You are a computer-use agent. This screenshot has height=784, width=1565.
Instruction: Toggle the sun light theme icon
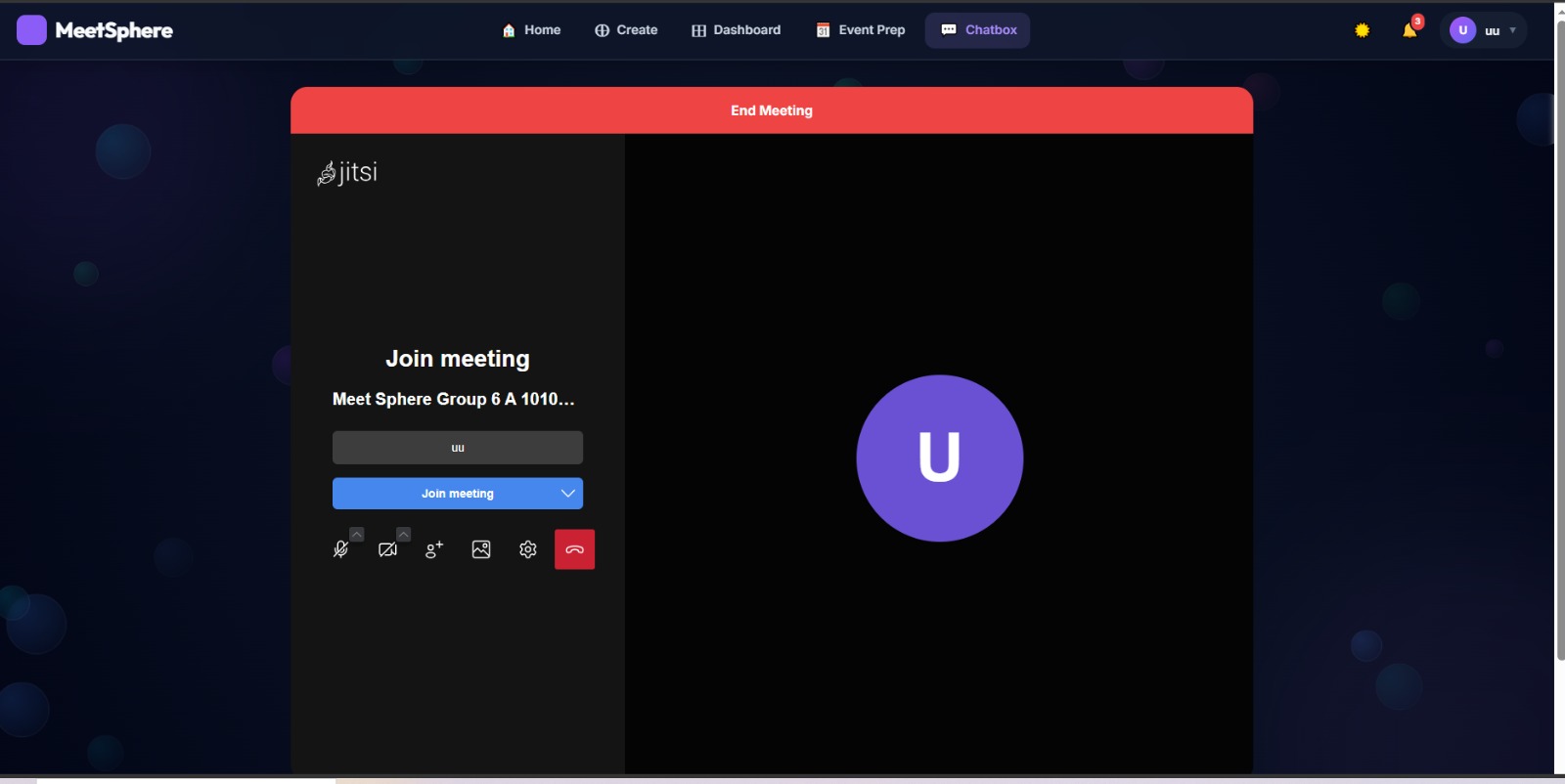pyautogui.click(x=1362, y=30)
